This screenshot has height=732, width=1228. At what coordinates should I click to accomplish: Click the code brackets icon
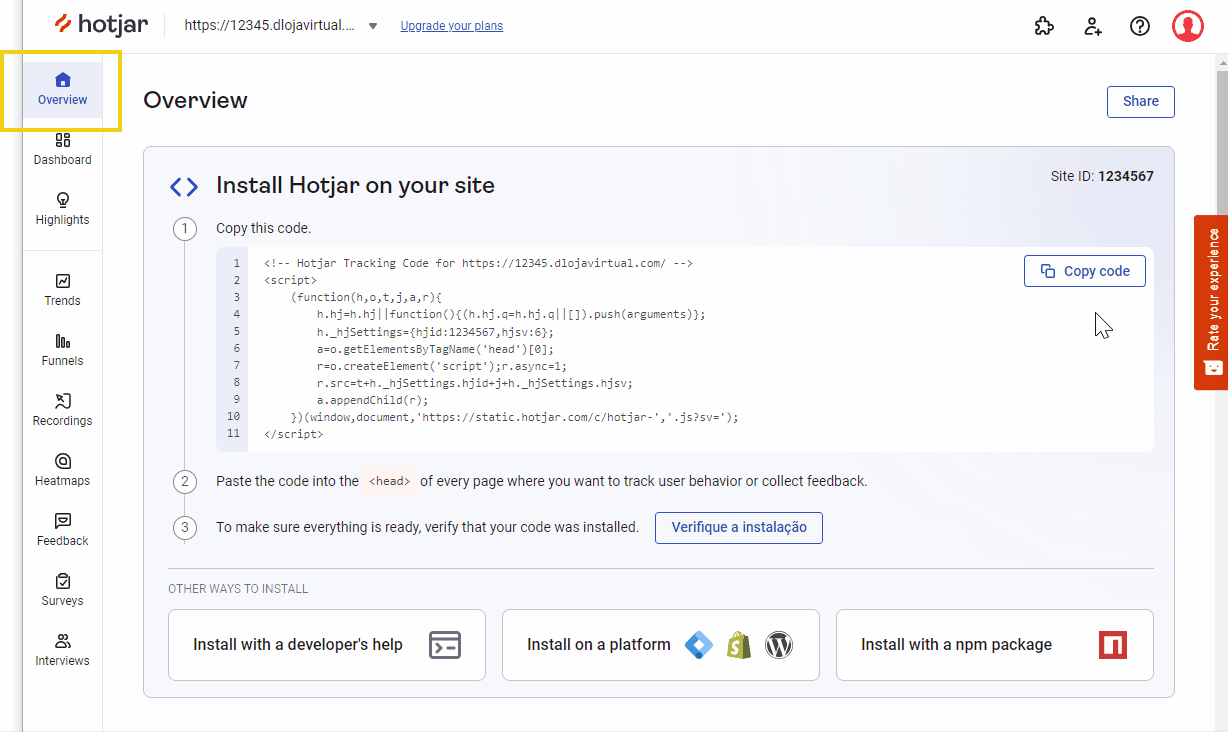(184, 187)
